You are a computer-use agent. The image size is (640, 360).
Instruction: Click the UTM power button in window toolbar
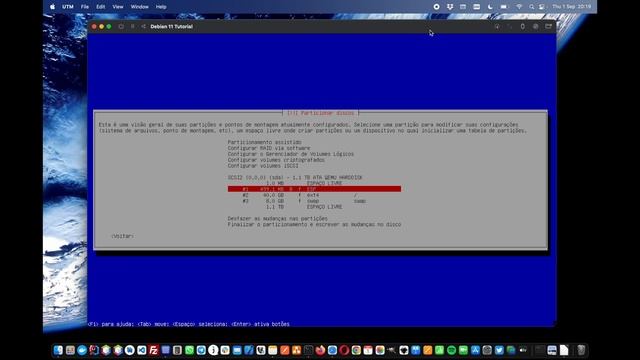(x=121, y=27)
